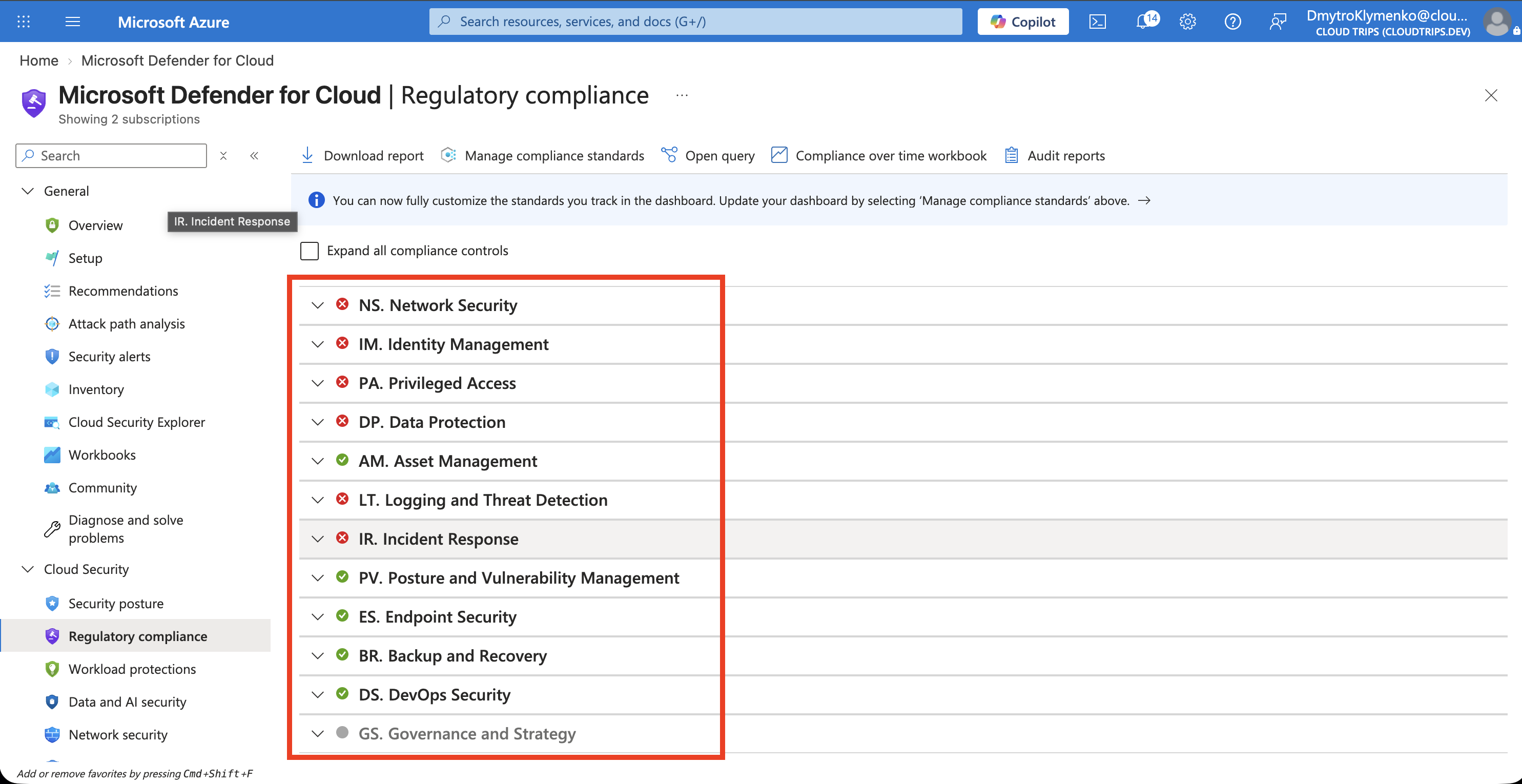Image resolution: width=1522 pixels, height=784 pixels.
Task: Open the ellipsis more options beside title
Action: [x=682, y=95]
